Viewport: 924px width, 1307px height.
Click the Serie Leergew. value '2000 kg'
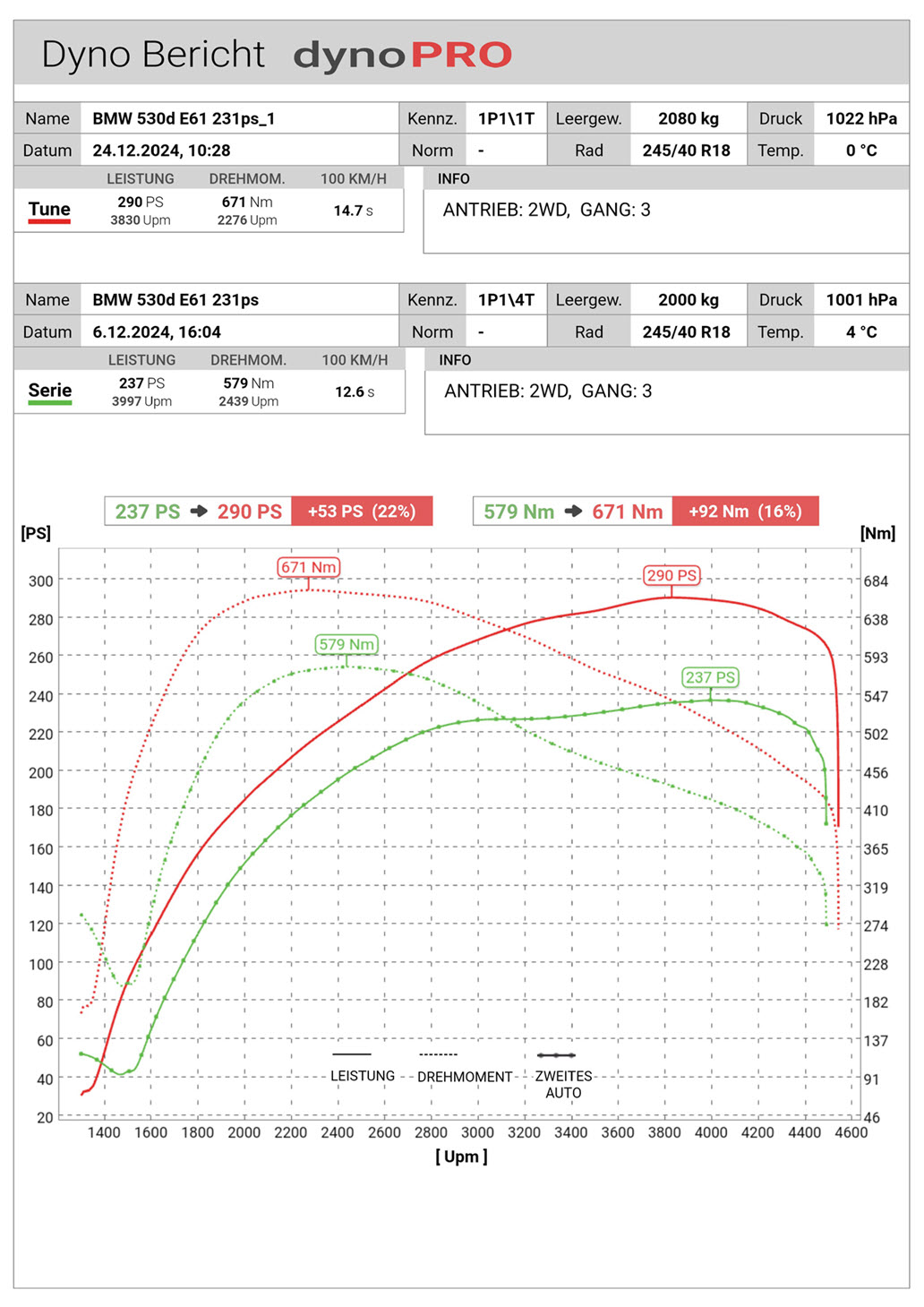689,300
